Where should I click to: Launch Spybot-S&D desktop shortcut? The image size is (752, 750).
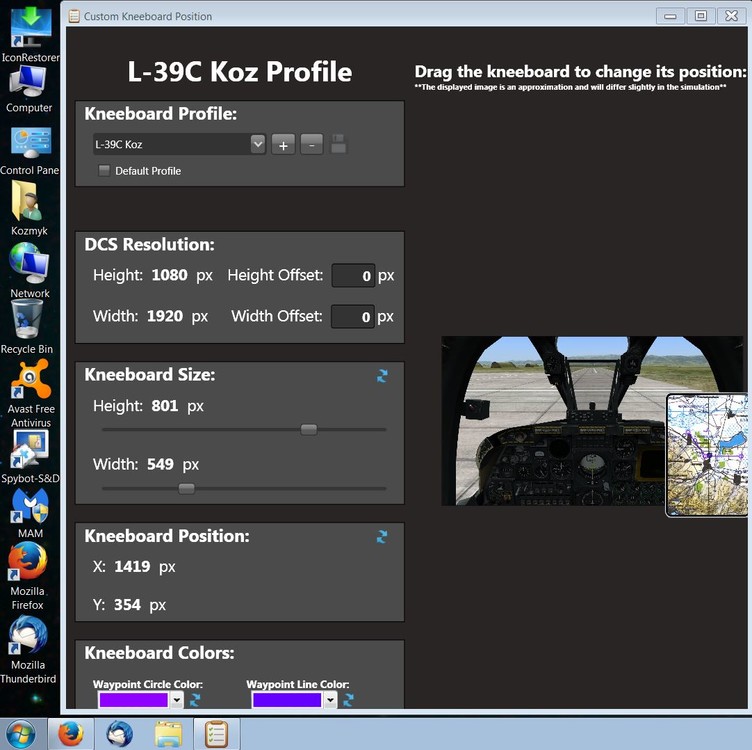click(x=30, y=457)
